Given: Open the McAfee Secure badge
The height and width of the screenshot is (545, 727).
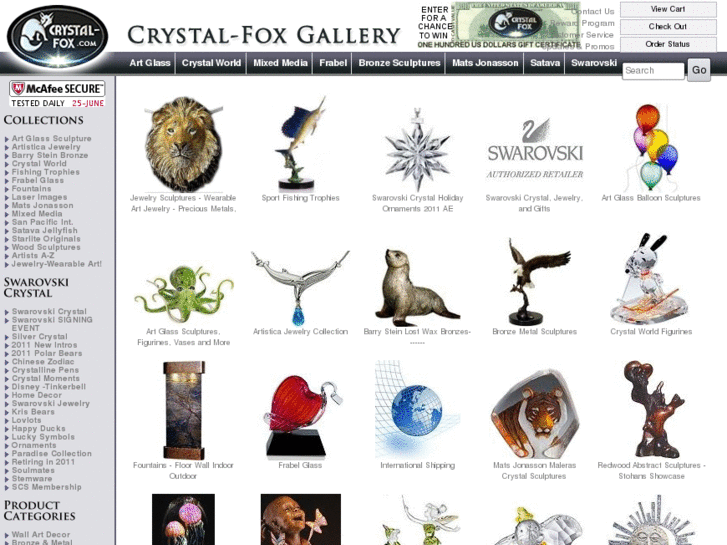Looking at the screenshot, I should click(x=57, y=94).
